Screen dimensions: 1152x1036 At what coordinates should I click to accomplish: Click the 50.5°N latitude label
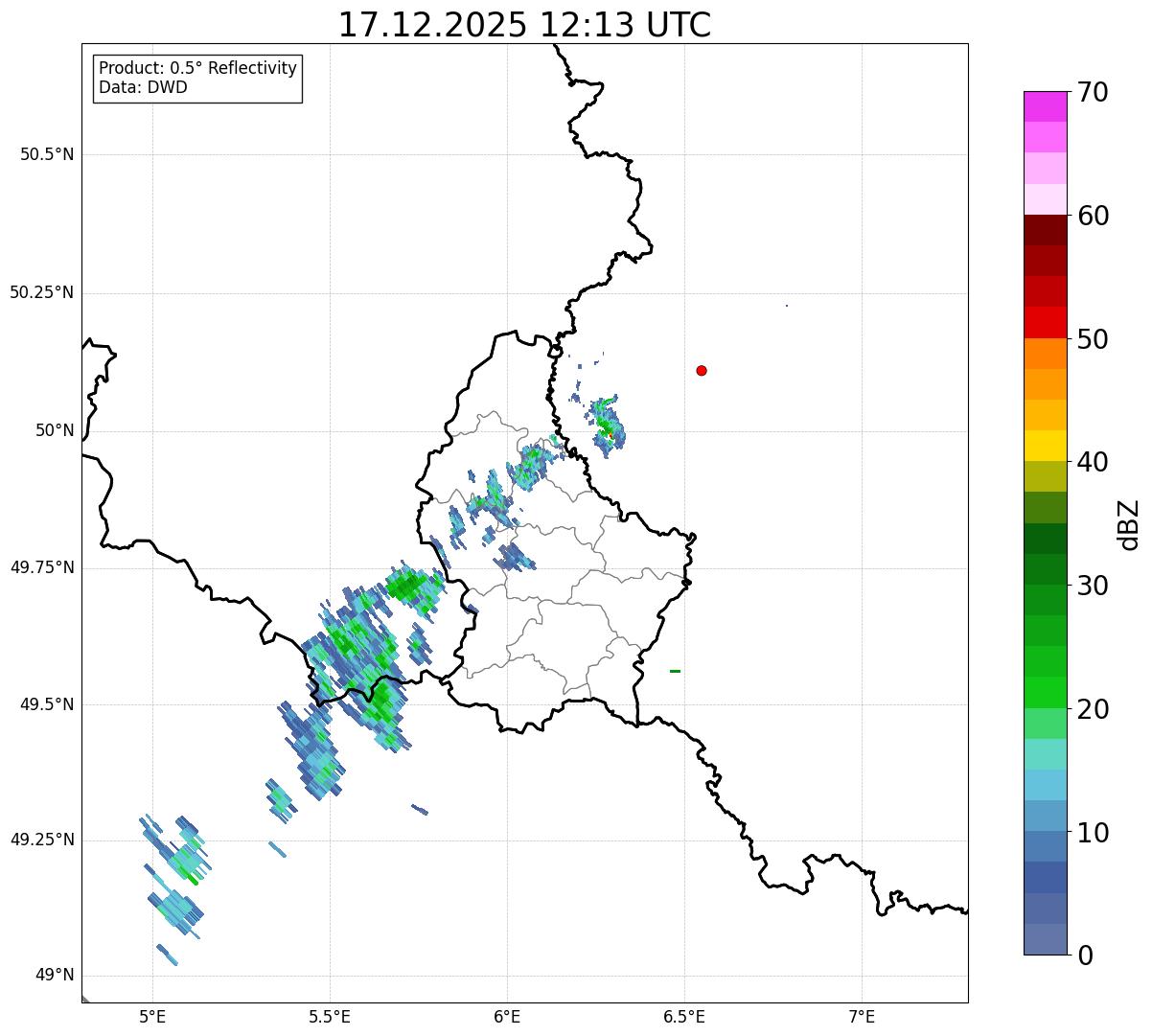(x=47, y=155)
